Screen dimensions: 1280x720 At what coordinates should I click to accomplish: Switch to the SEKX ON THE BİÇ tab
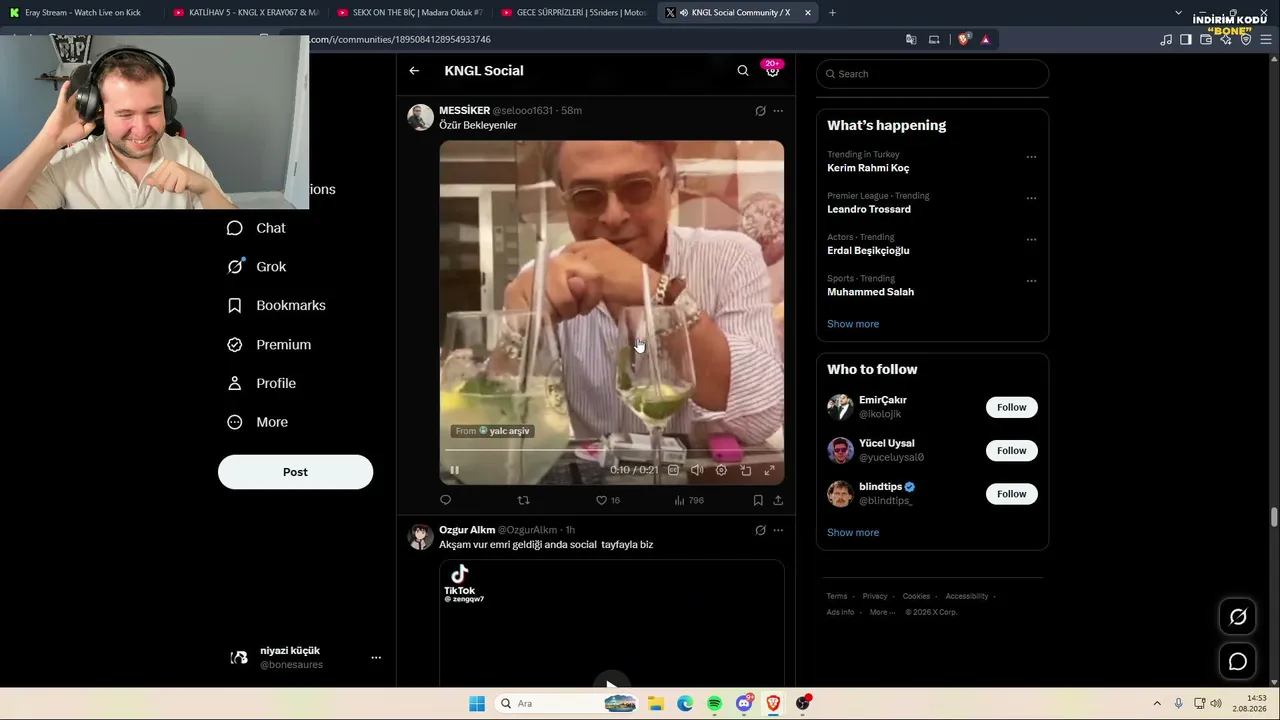(409, 13)
